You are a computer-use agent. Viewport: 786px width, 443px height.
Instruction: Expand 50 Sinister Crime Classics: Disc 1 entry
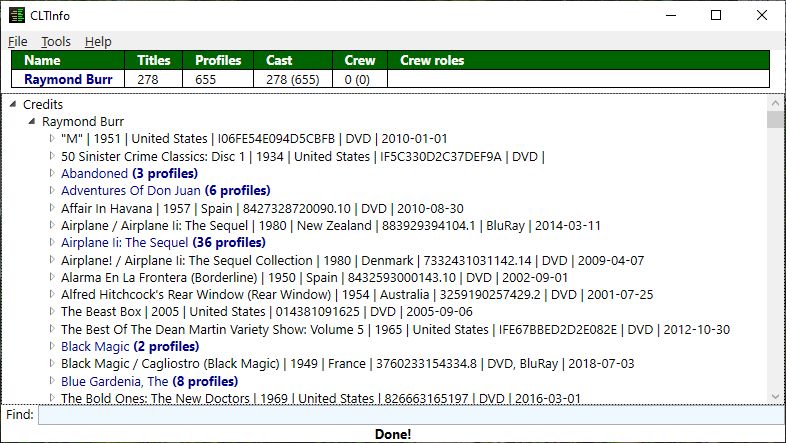pos(52,156)
